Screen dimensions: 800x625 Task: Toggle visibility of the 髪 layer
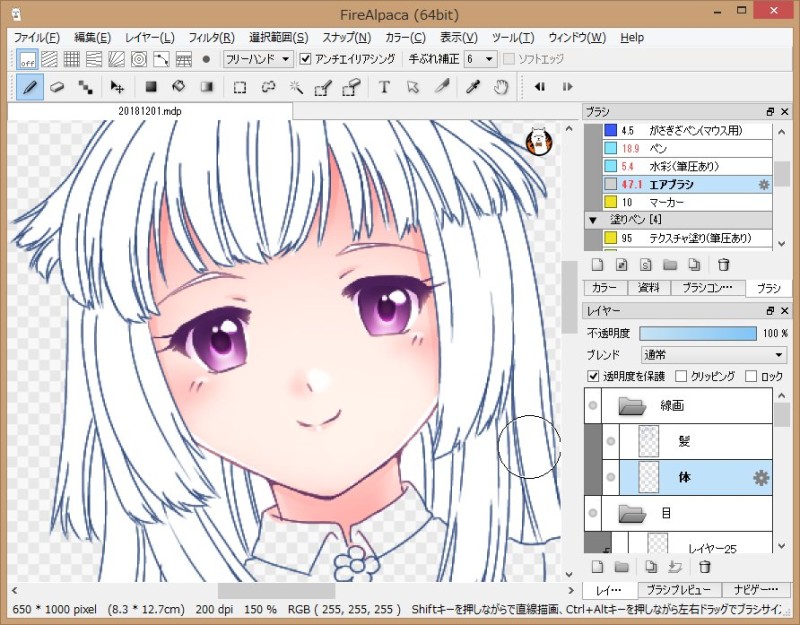[x=612, y=441]
